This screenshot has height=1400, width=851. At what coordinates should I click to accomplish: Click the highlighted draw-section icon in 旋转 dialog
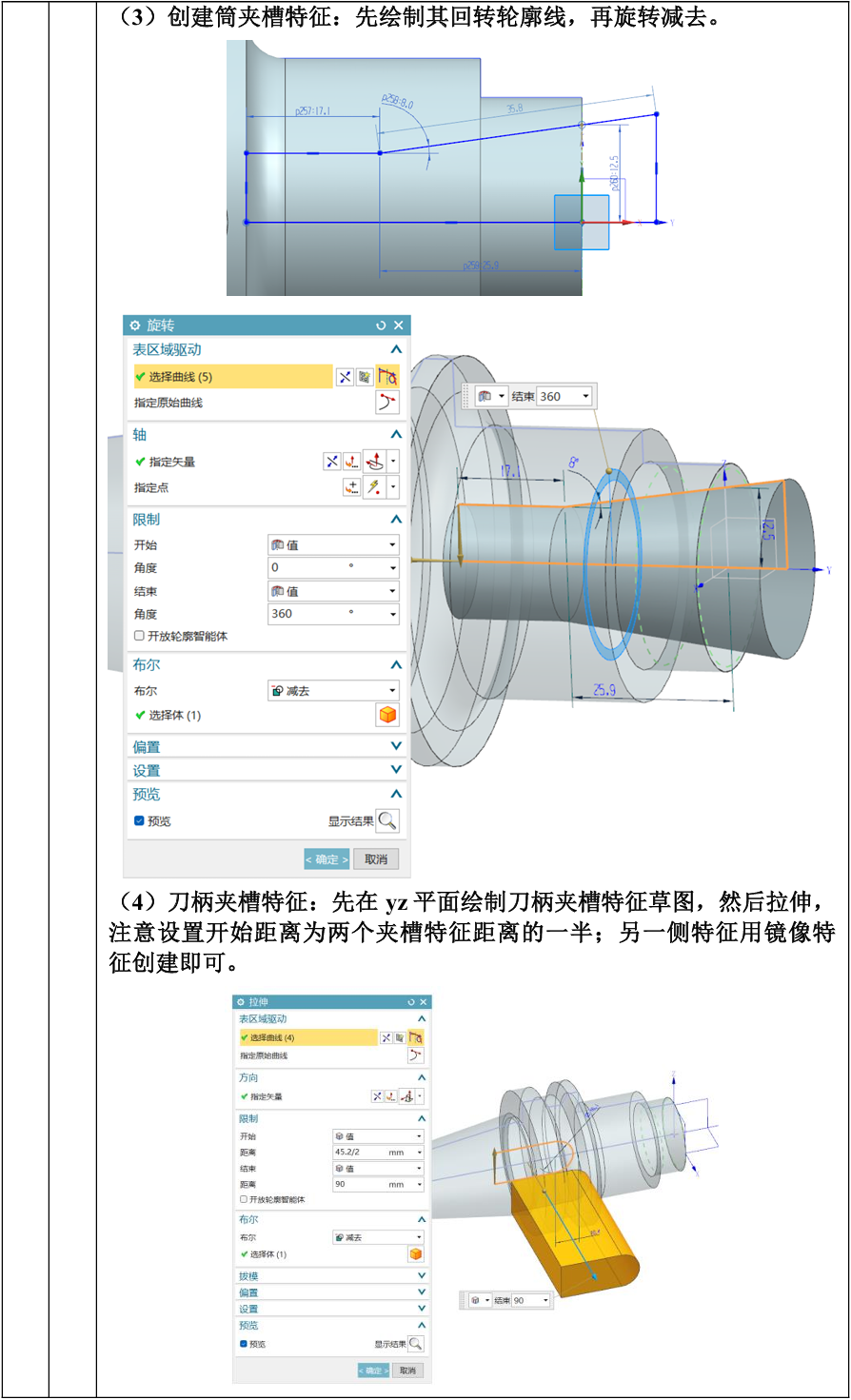coord(387,377)
